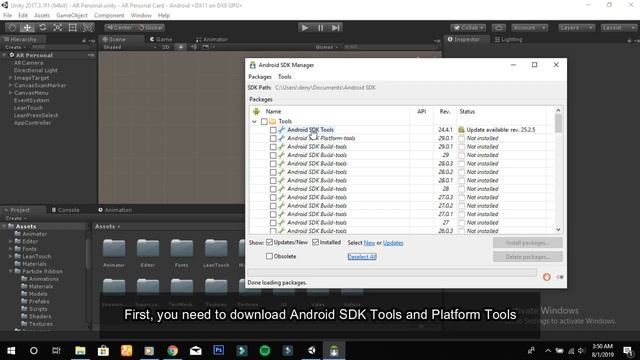640x360 pixels.
Task: Open the Collab dropdown
Action: click(x=469, y=28)
